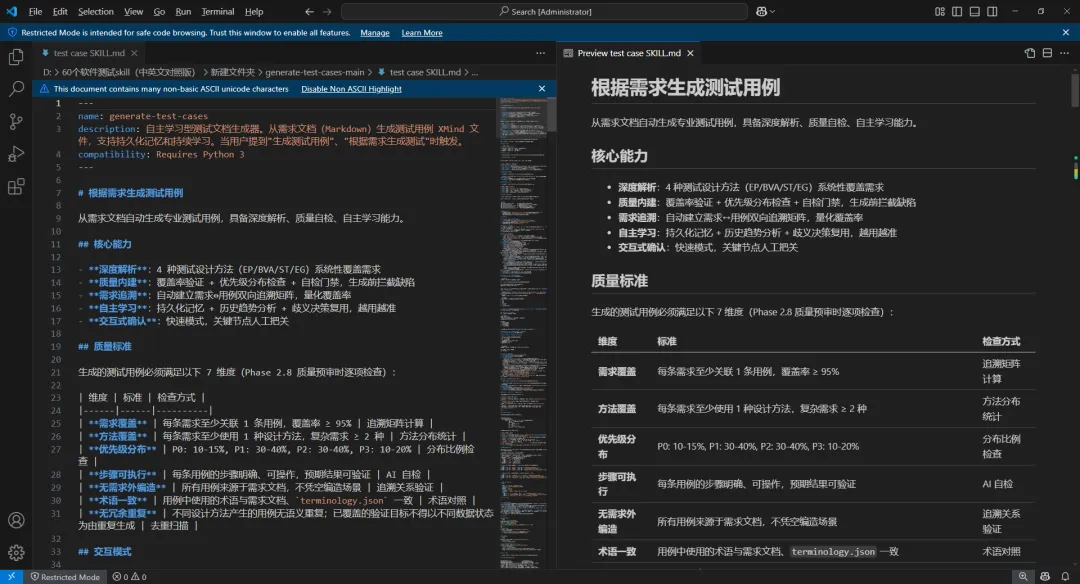Open errors and warnings count in status bar

coord(129,577)
